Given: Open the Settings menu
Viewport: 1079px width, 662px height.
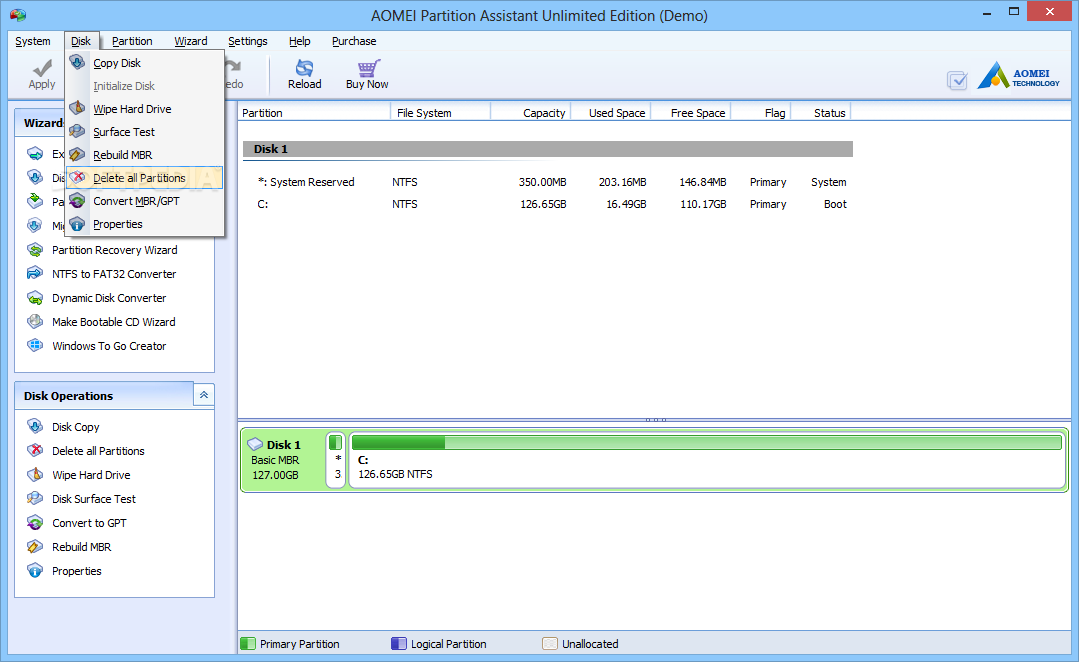Looking at the screenshot, I should [x=248, y=41].
